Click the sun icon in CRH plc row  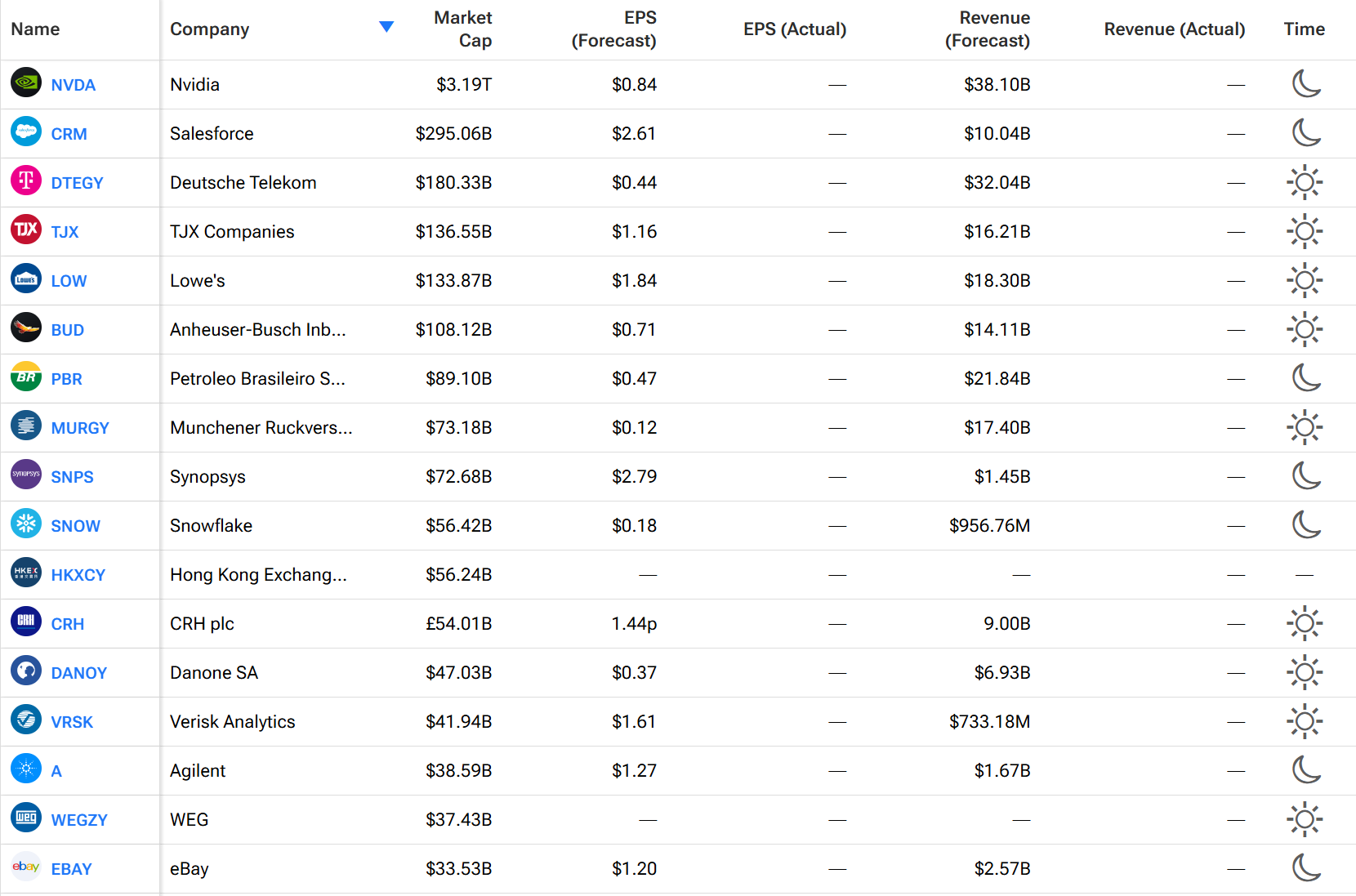click(x=1305, y=623)
